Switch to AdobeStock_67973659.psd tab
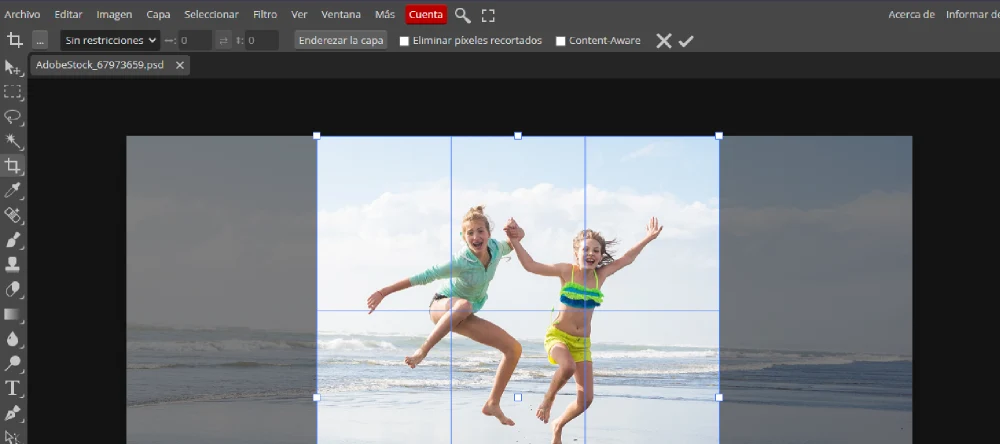 pyautogui.click(x=99, y=65)
